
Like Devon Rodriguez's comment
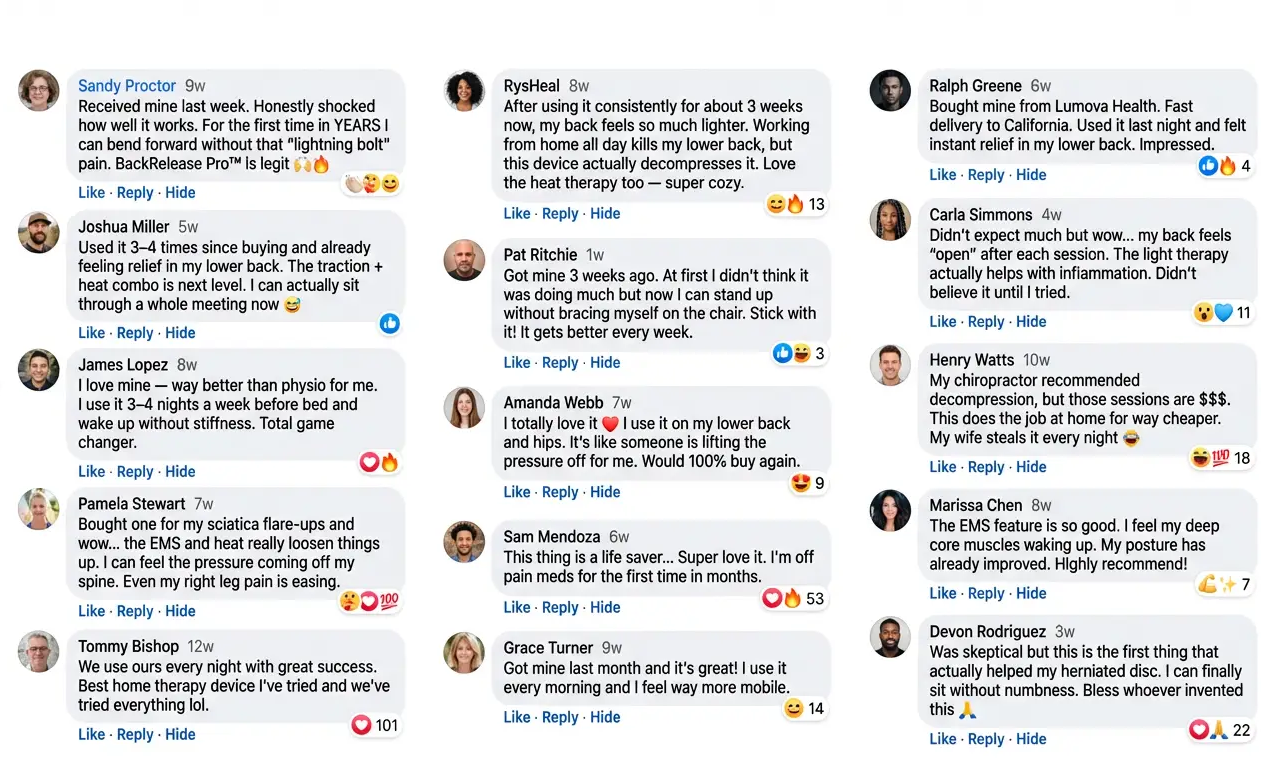[943, 739]
